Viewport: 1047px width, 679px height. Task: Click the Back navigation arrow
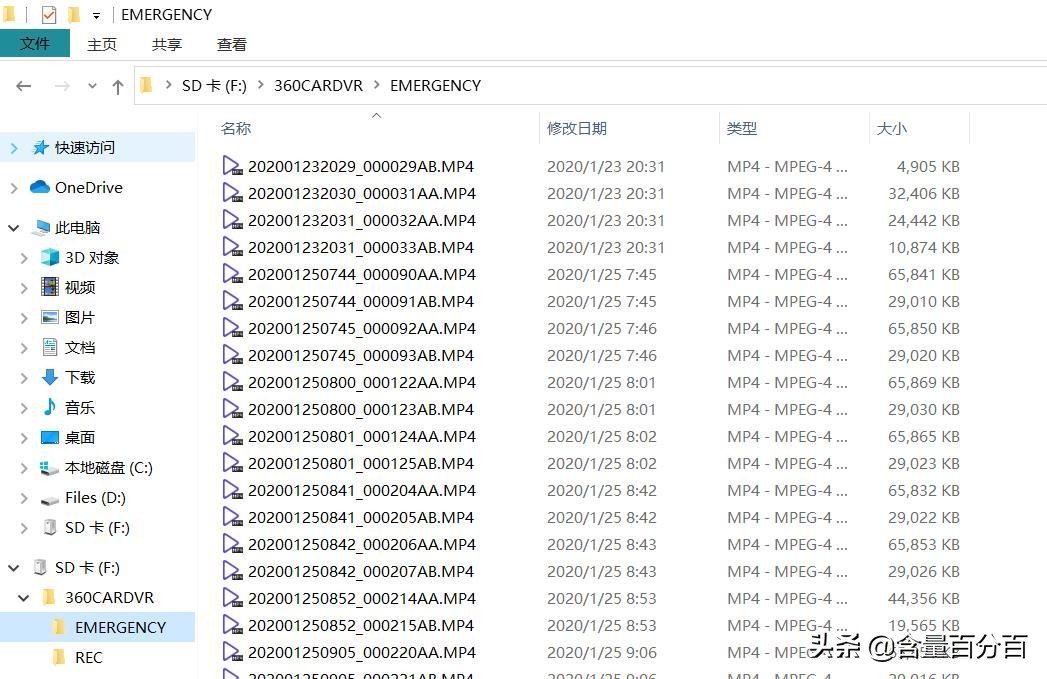click(x=24, y=86)
